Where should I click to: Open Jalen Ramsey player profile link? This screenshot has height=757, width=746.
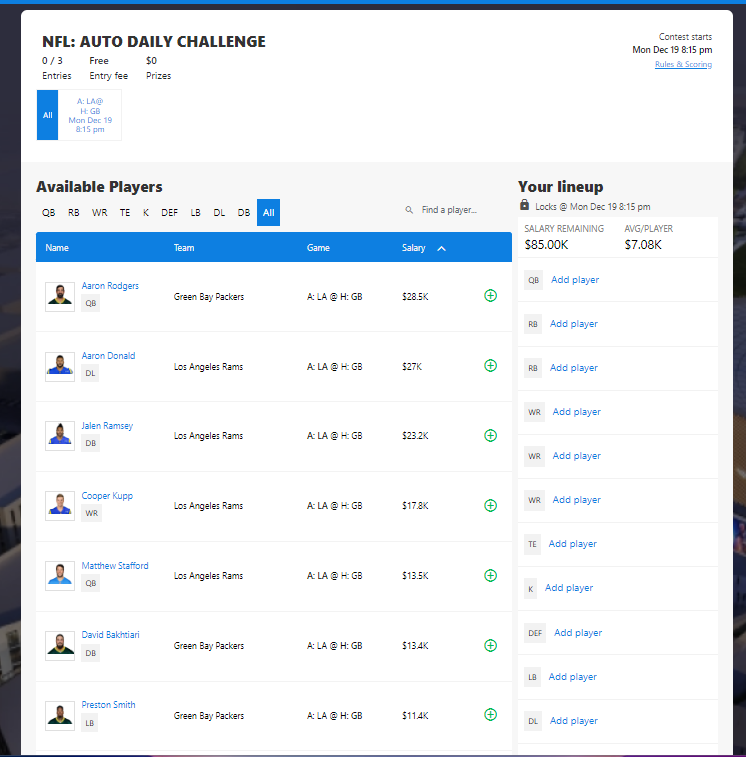[107, 426]
